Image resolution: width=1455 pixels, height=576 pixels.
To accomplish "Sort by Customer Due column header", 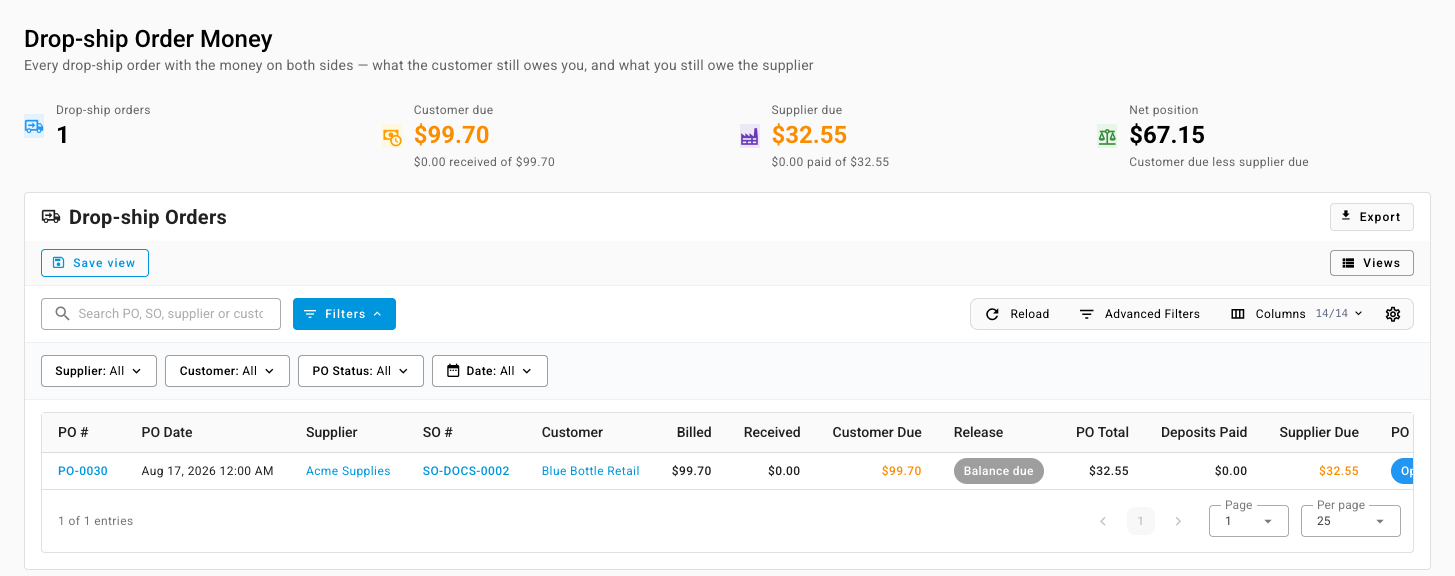I will coord(877,433).
